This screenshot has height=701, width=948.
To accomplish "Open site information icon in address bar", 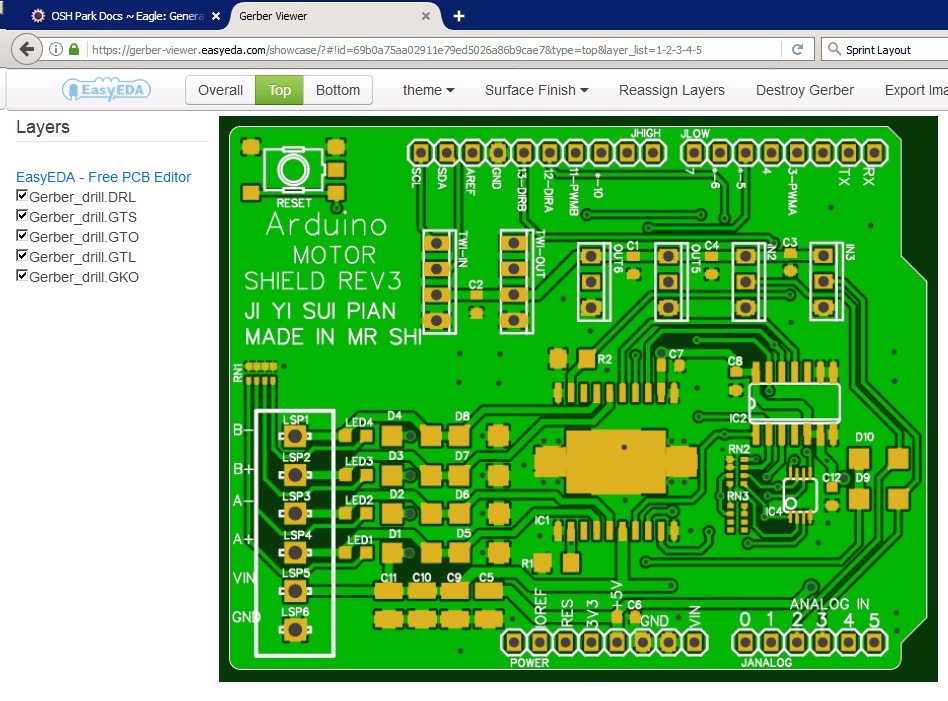I will [56, 50].
